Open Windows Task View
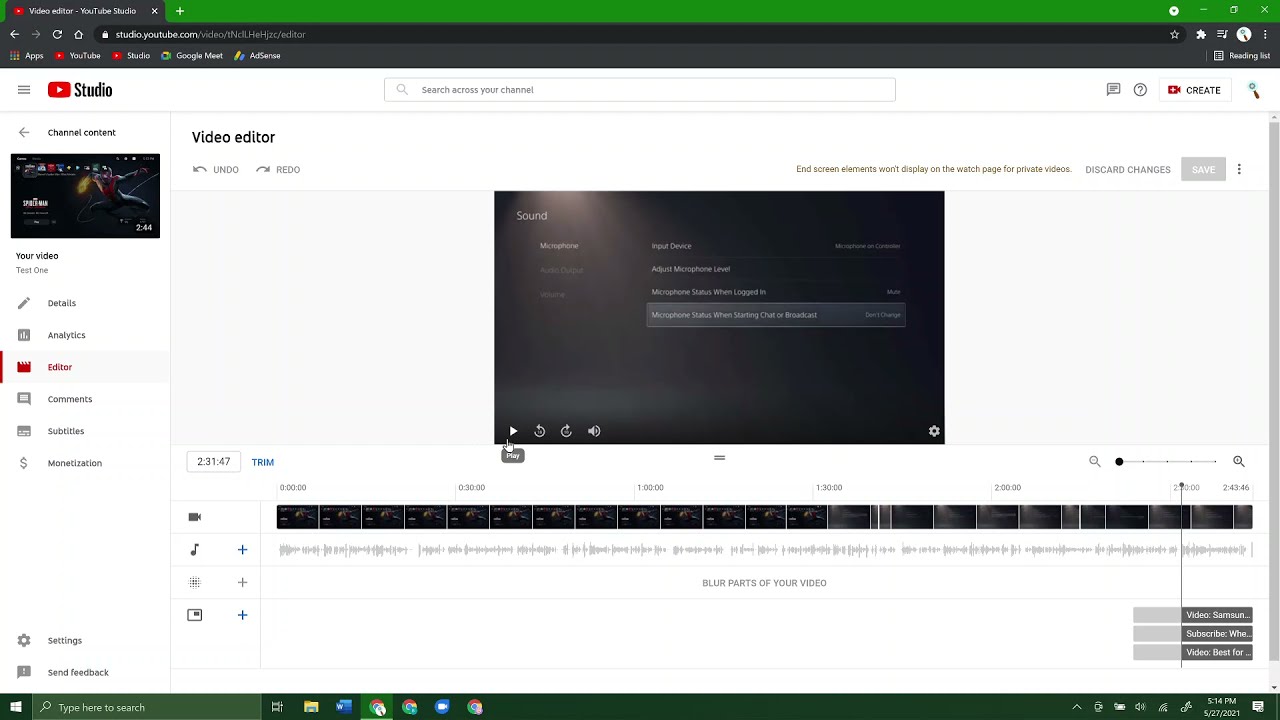 [x=277, y=707]
